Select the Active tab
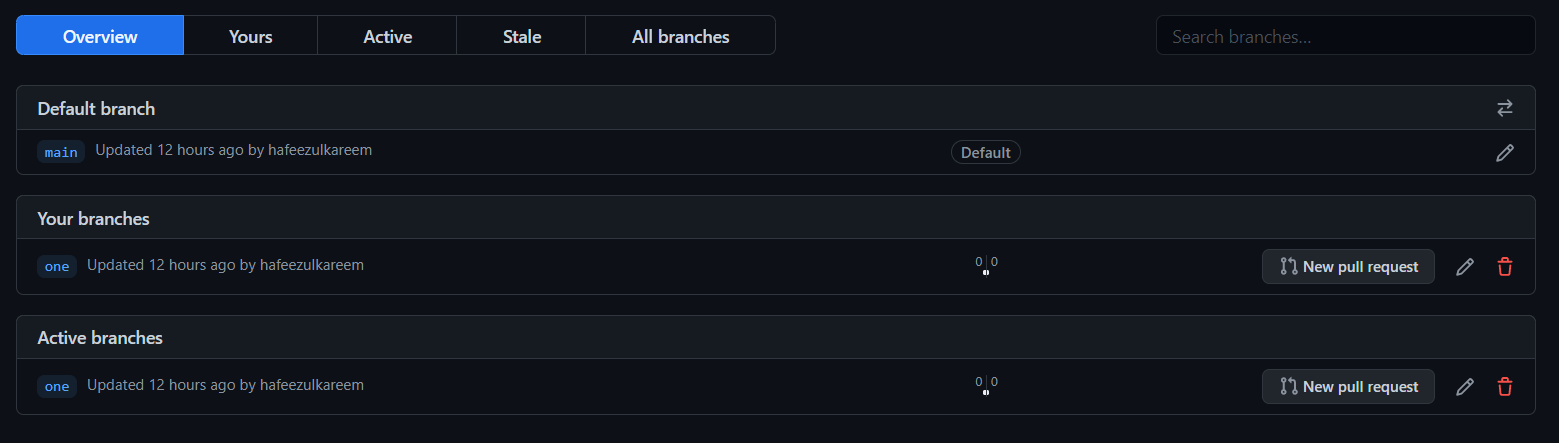The height and width of the screenshot is (443, 1559). (x=387, y=36)
